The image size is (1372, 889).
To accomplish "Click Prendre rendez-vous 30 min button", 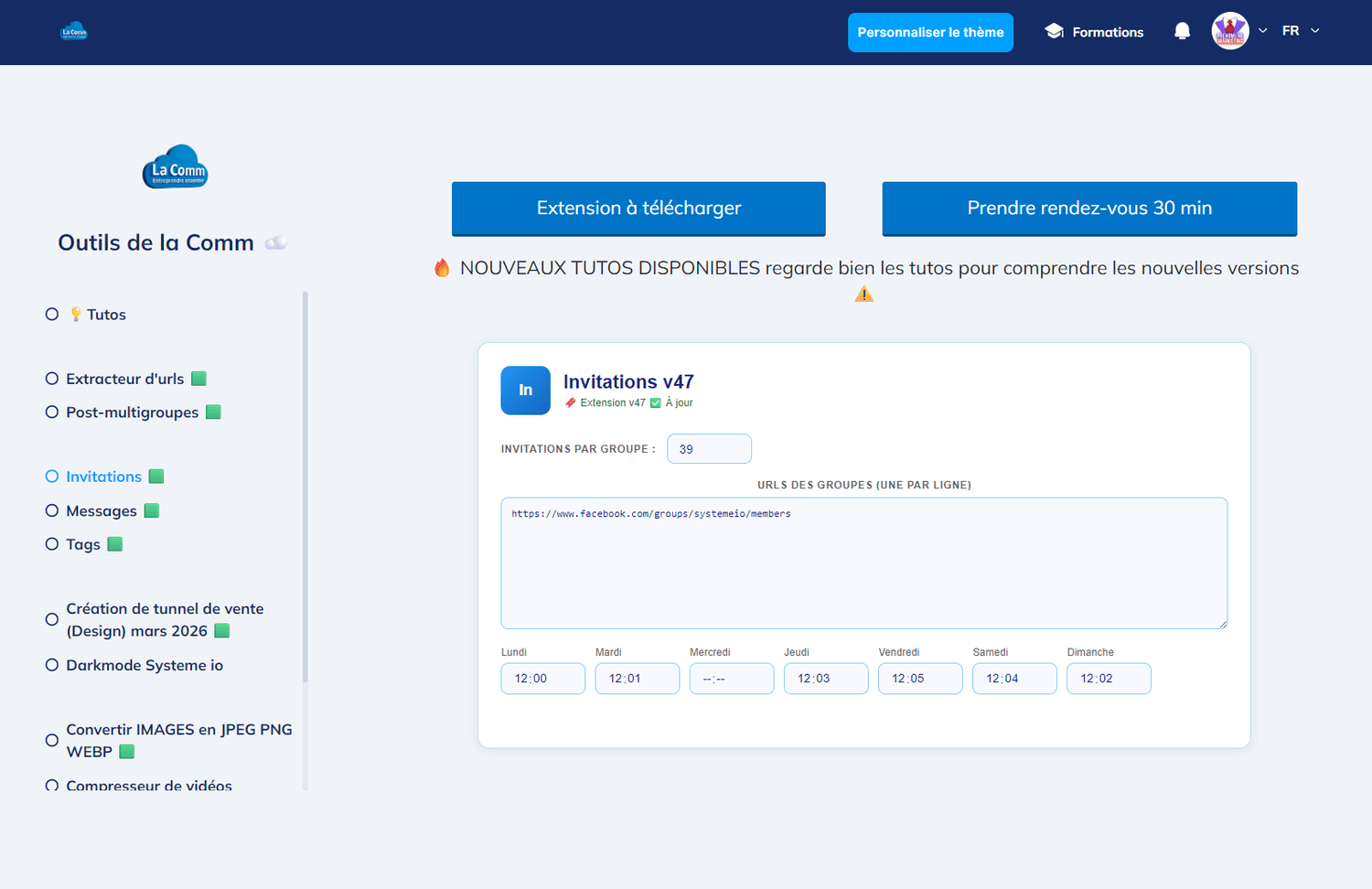I will pyautogui.click(x=1089, y=209).
